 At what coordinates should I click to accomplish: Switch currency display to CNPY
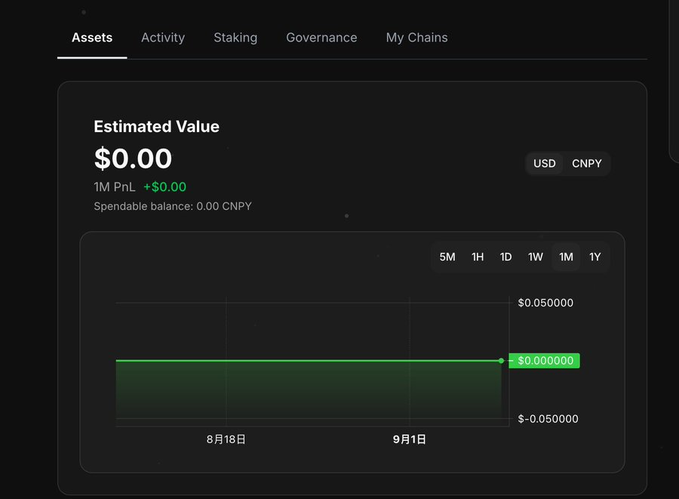pyautogui.click(x=587, y=164)
